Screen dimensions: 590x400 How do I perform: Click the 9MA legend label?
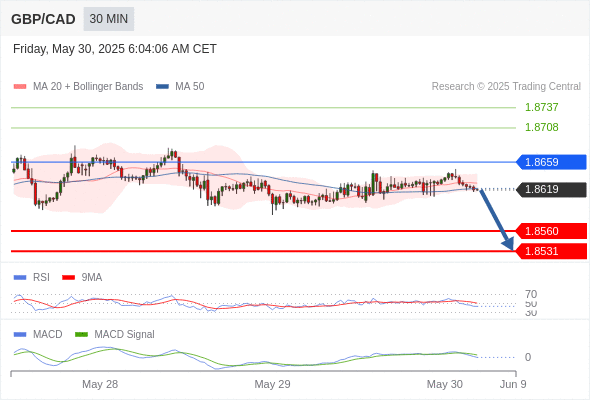point(92,278)
